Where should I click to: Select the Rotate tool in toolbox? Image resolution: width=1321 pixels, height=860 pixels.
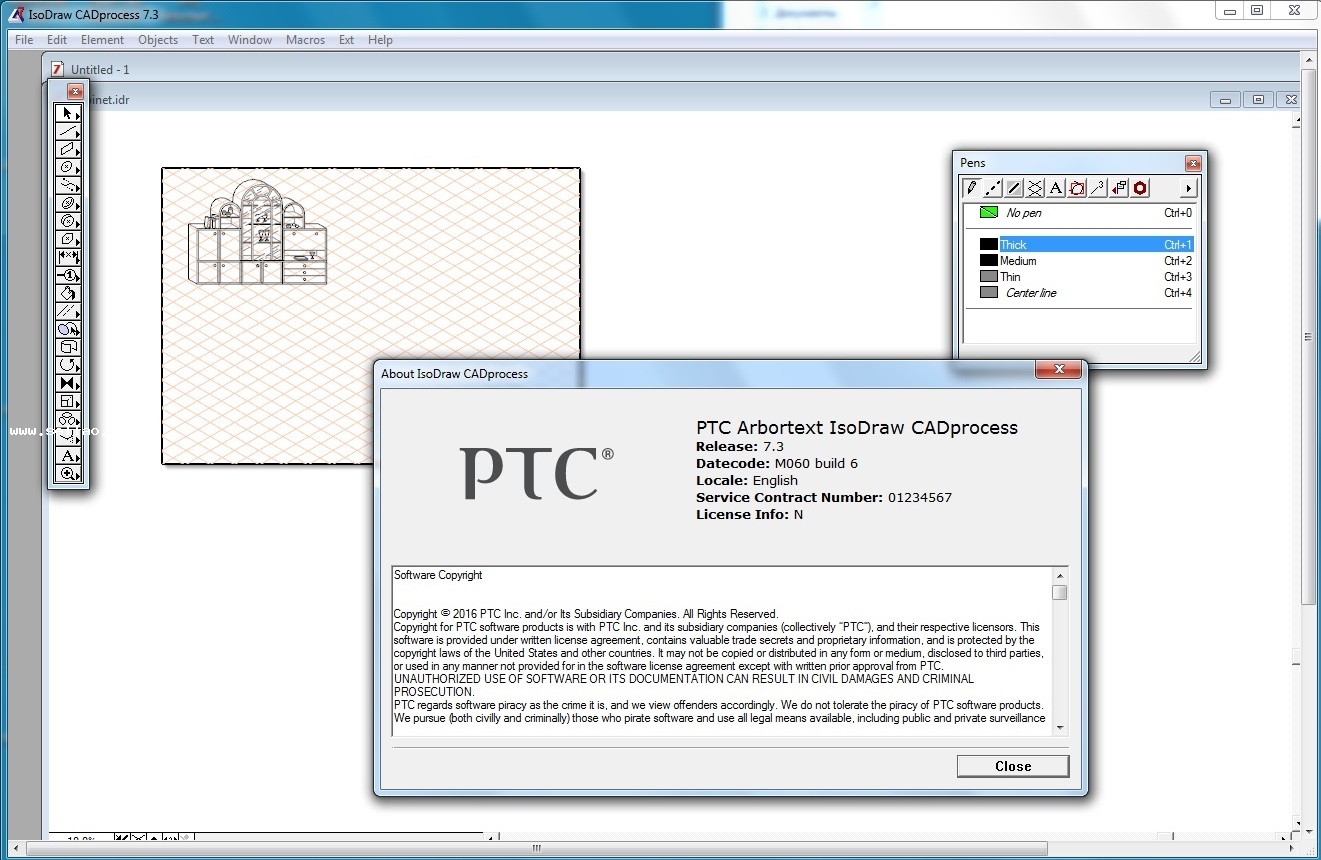click(x=68, y=365)
